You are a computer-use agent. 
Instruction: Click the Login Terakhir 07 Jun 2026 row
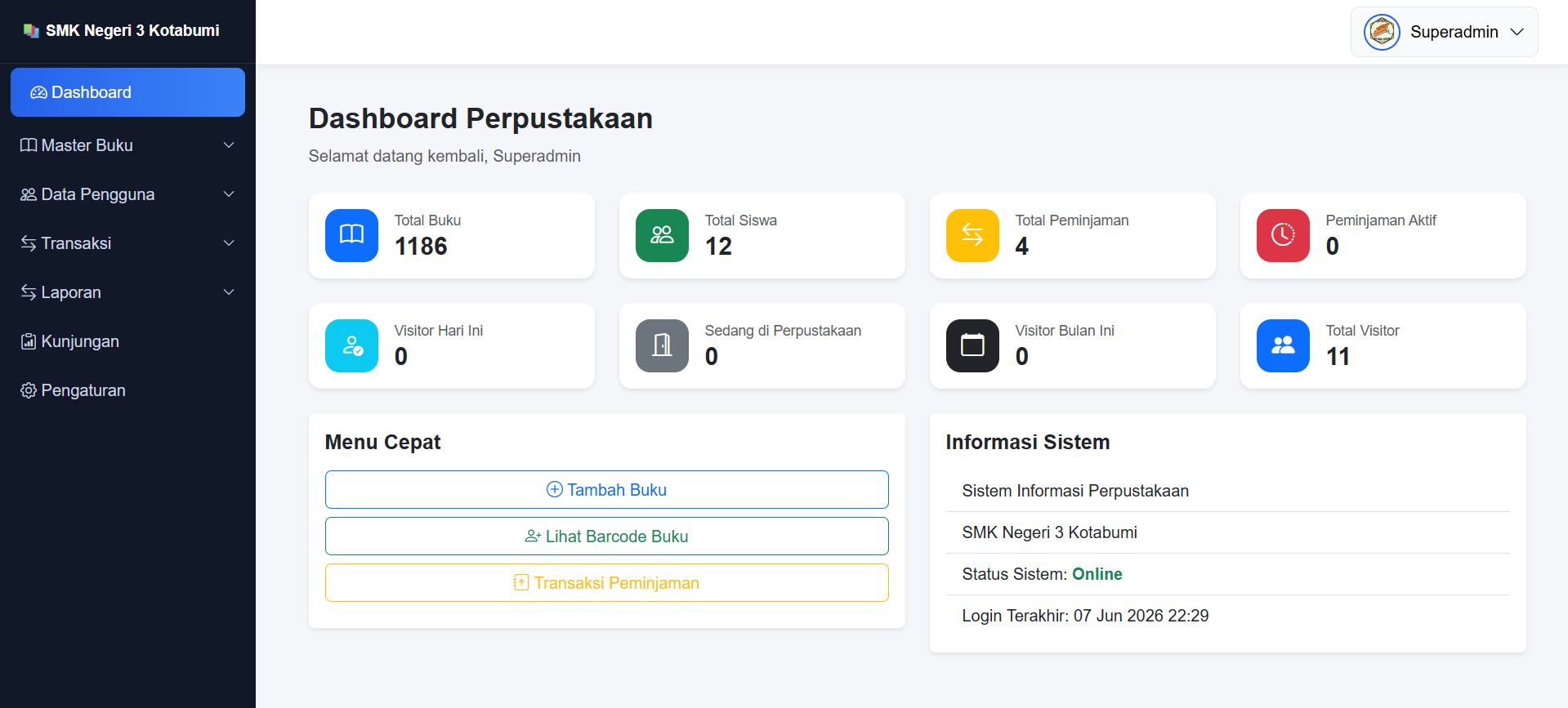[1227, 616]
